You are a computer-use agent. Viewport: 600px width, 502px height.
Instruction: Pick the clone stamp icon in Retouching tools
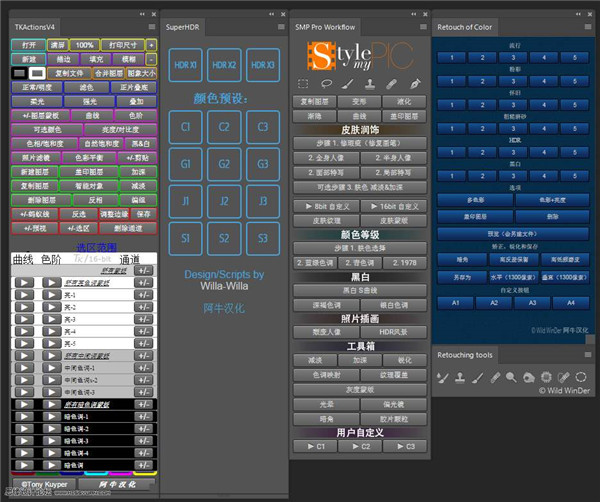point(460,378)
